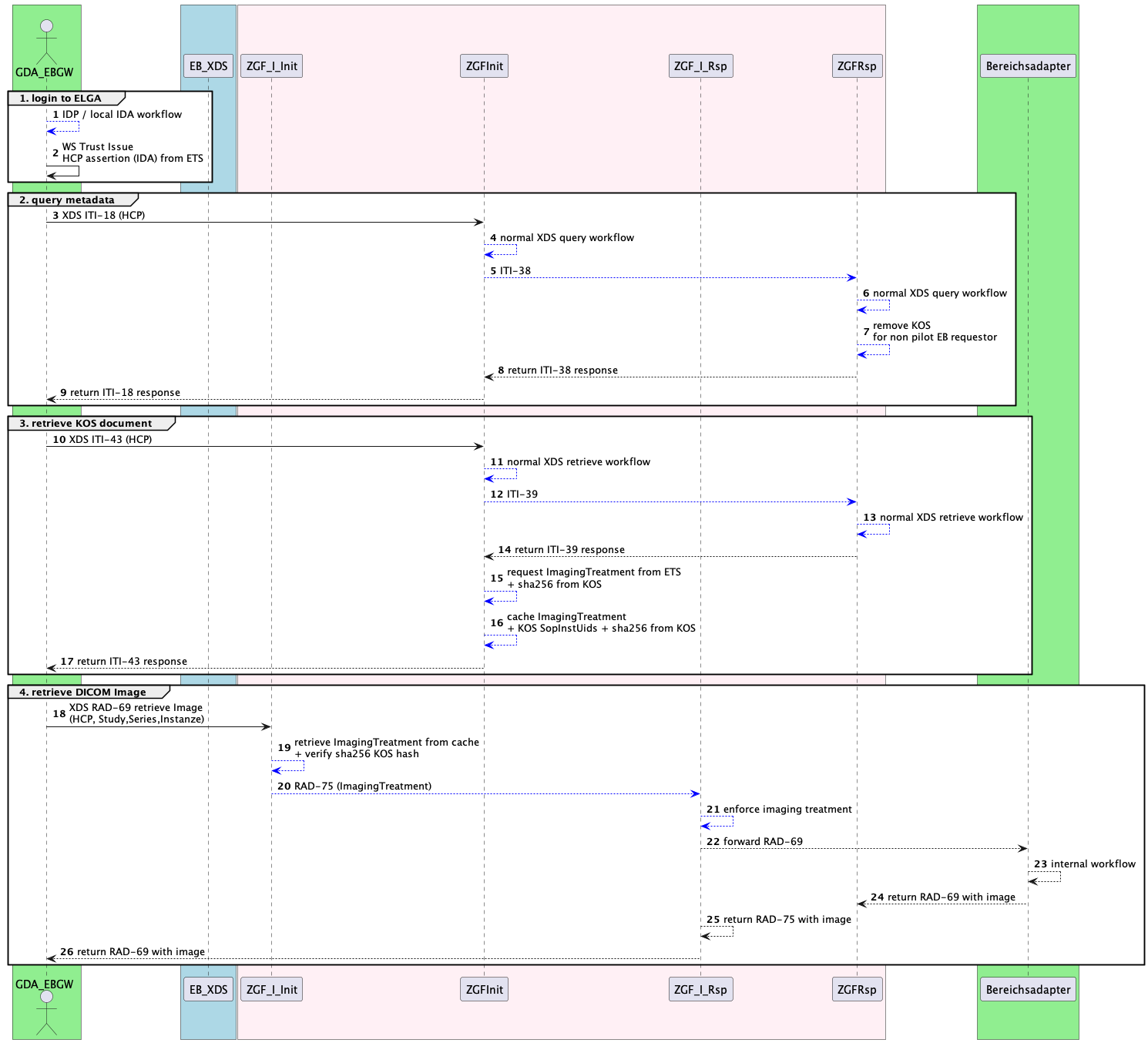Viewport: 1148px width, 1043px height.
Task: Select the EB_XDS participant box in header
Action: 208,66
